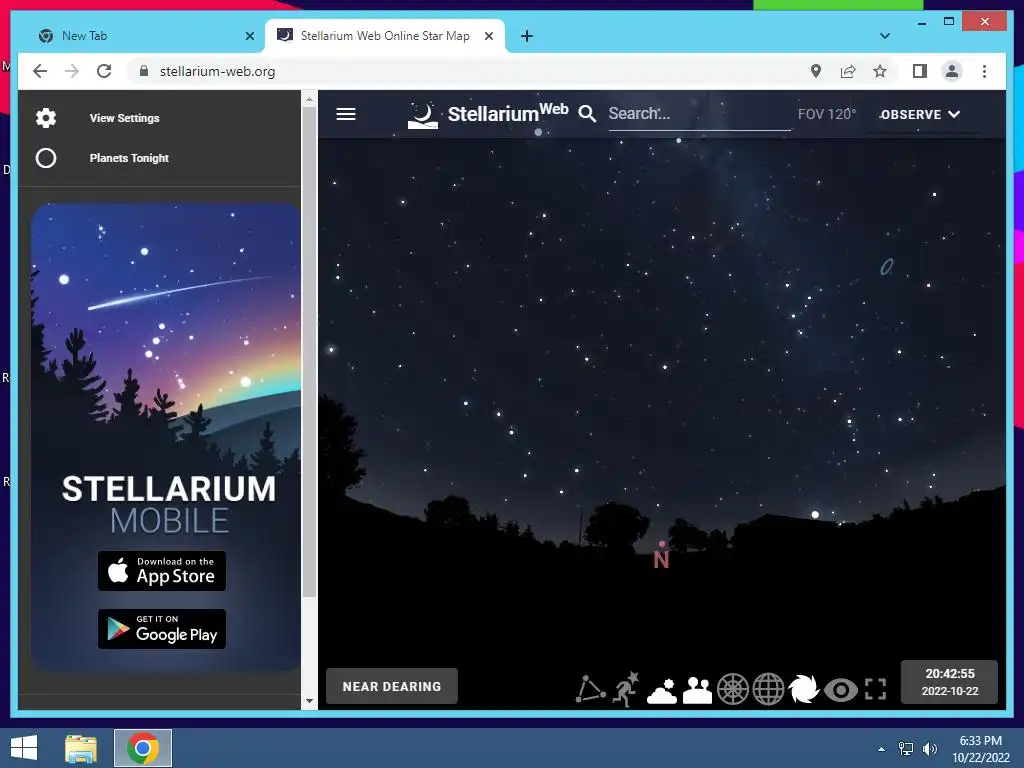The height and width of the screenshot is (768, 1024).
Task: Close the Stellarium Web tab
Action: coord(488,36)
